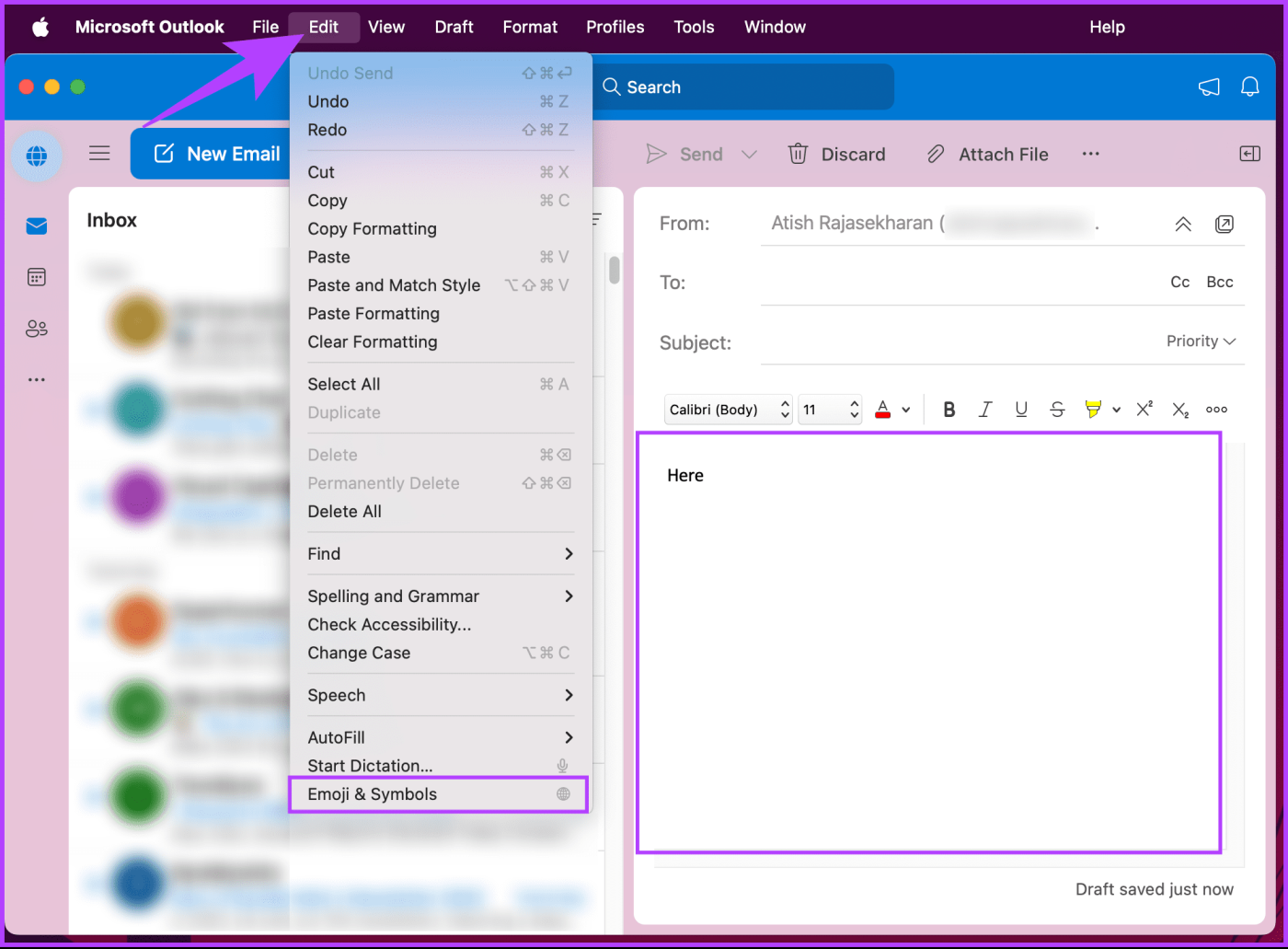The width and height of the screenshot is (1288, 949).
Task: Apply bold formatting
Action: pyautogui.click(x=949, y=410)
